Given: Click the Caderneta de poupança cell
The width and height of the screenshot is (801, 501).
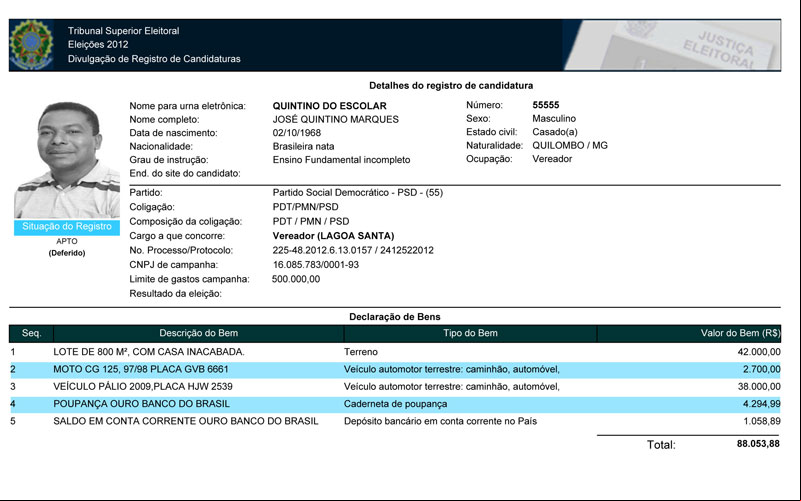Looking at the screenshot, I should pyautogui.click(x=395, y=404).
